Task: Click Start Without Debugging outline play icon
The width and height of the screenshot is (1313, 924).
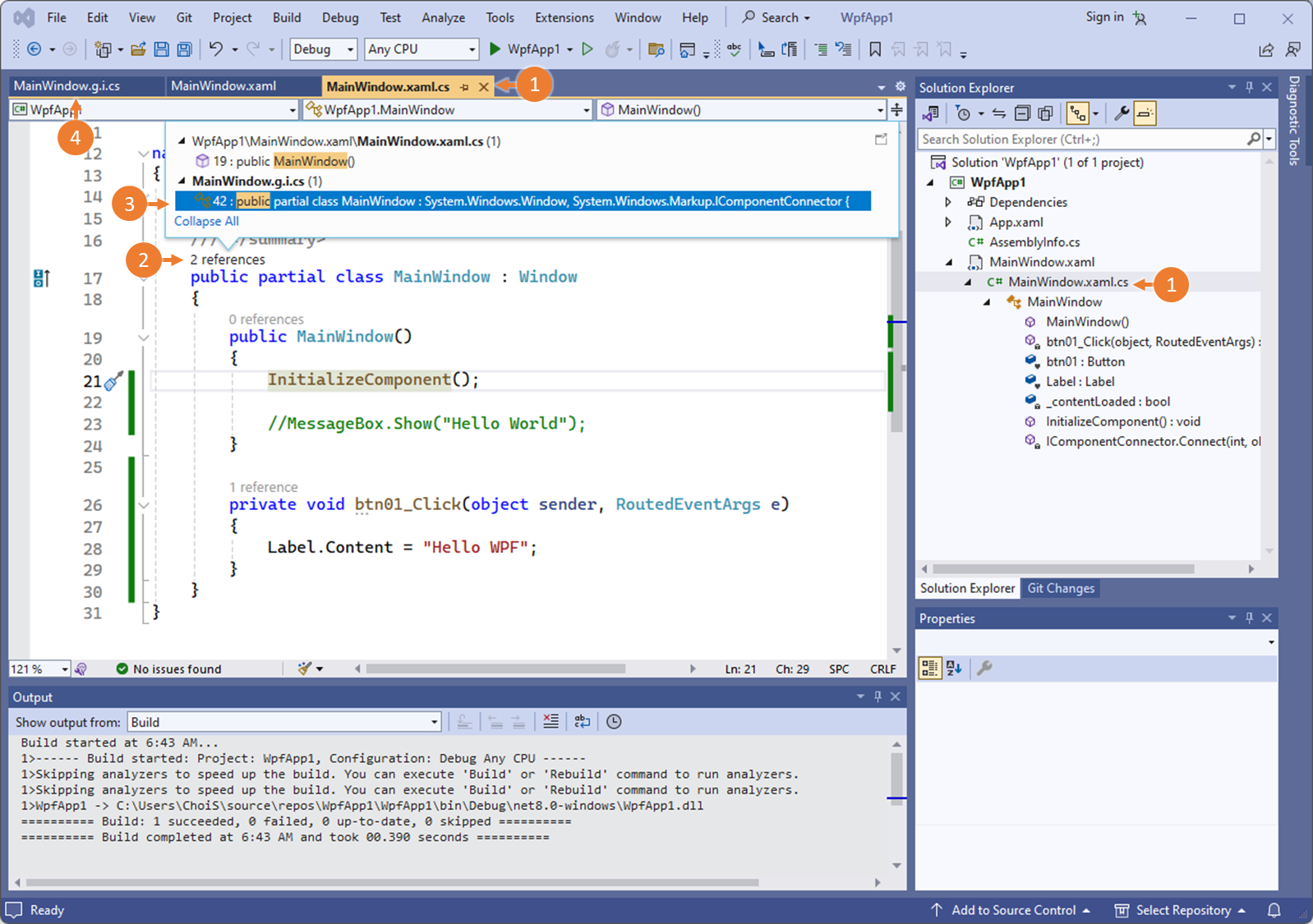Action: pos(587,49)
